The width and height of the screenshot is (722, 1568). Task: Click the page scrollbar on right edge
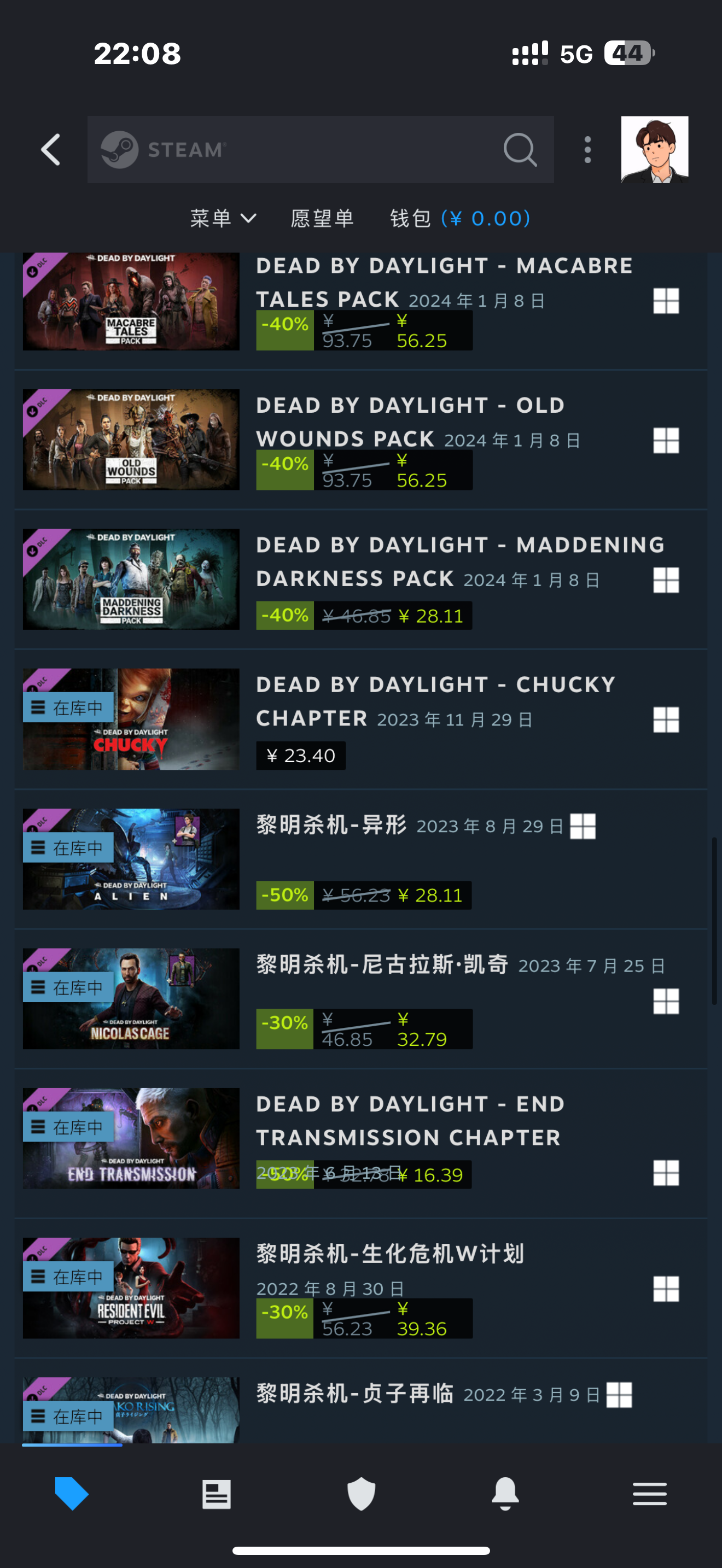[714, 921]
